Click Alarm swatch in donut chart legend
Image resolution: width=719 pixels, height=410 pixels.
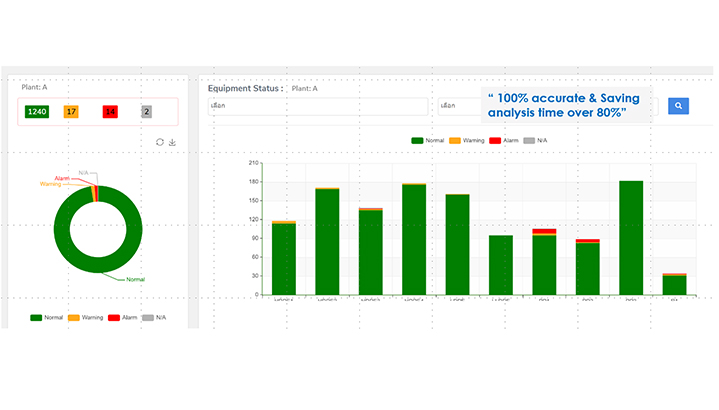point(113,317)
